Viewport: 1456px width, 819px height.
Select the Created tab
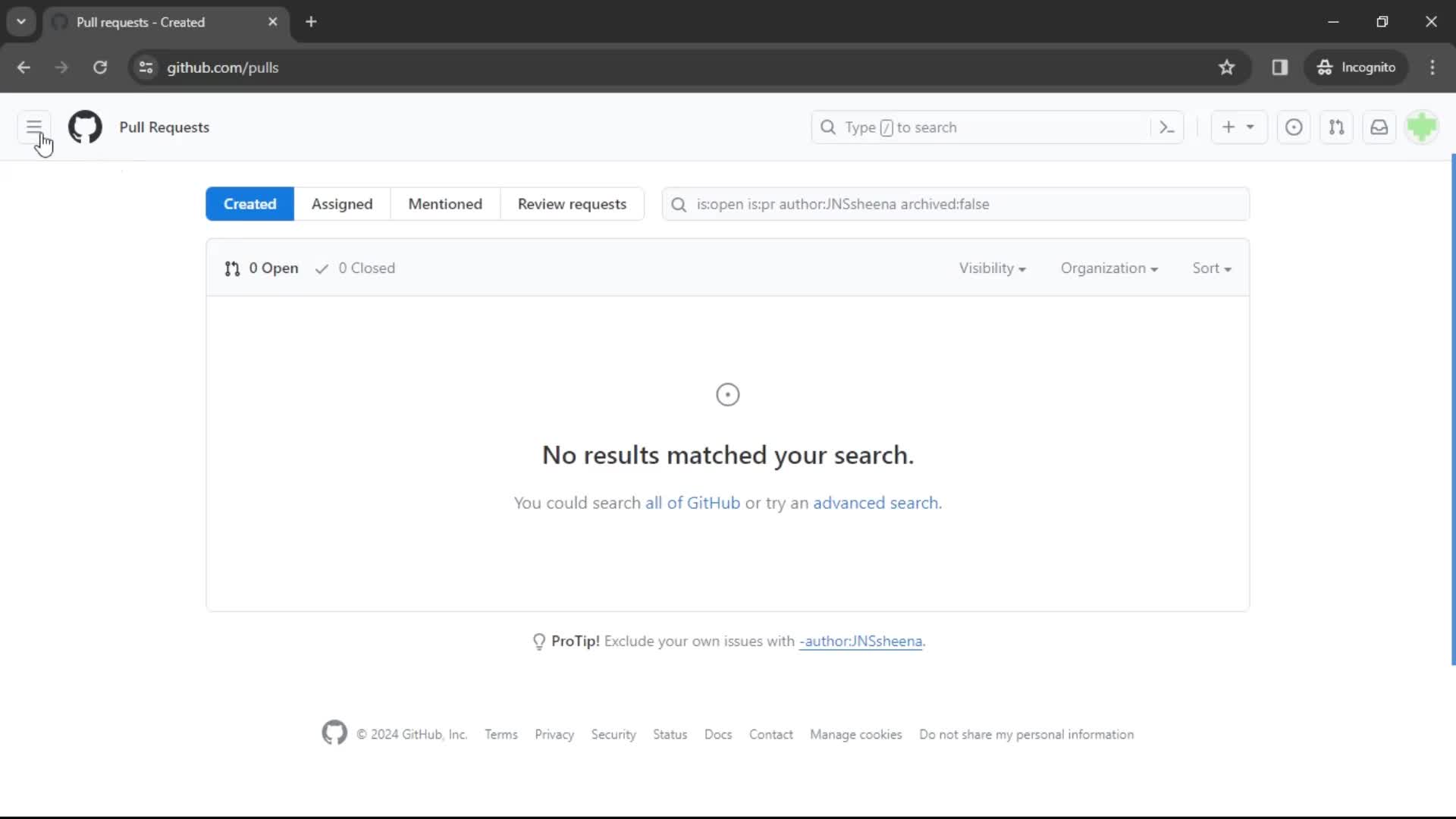(x=249, y=203)
